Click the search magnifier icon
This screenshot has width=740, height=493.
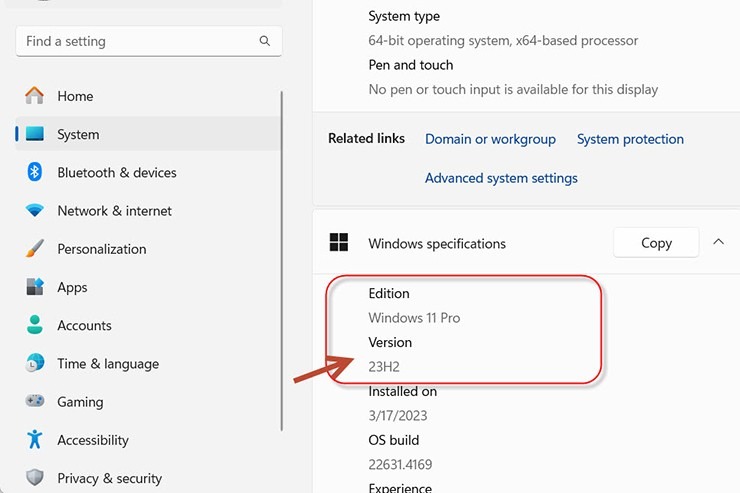(265, 41)
